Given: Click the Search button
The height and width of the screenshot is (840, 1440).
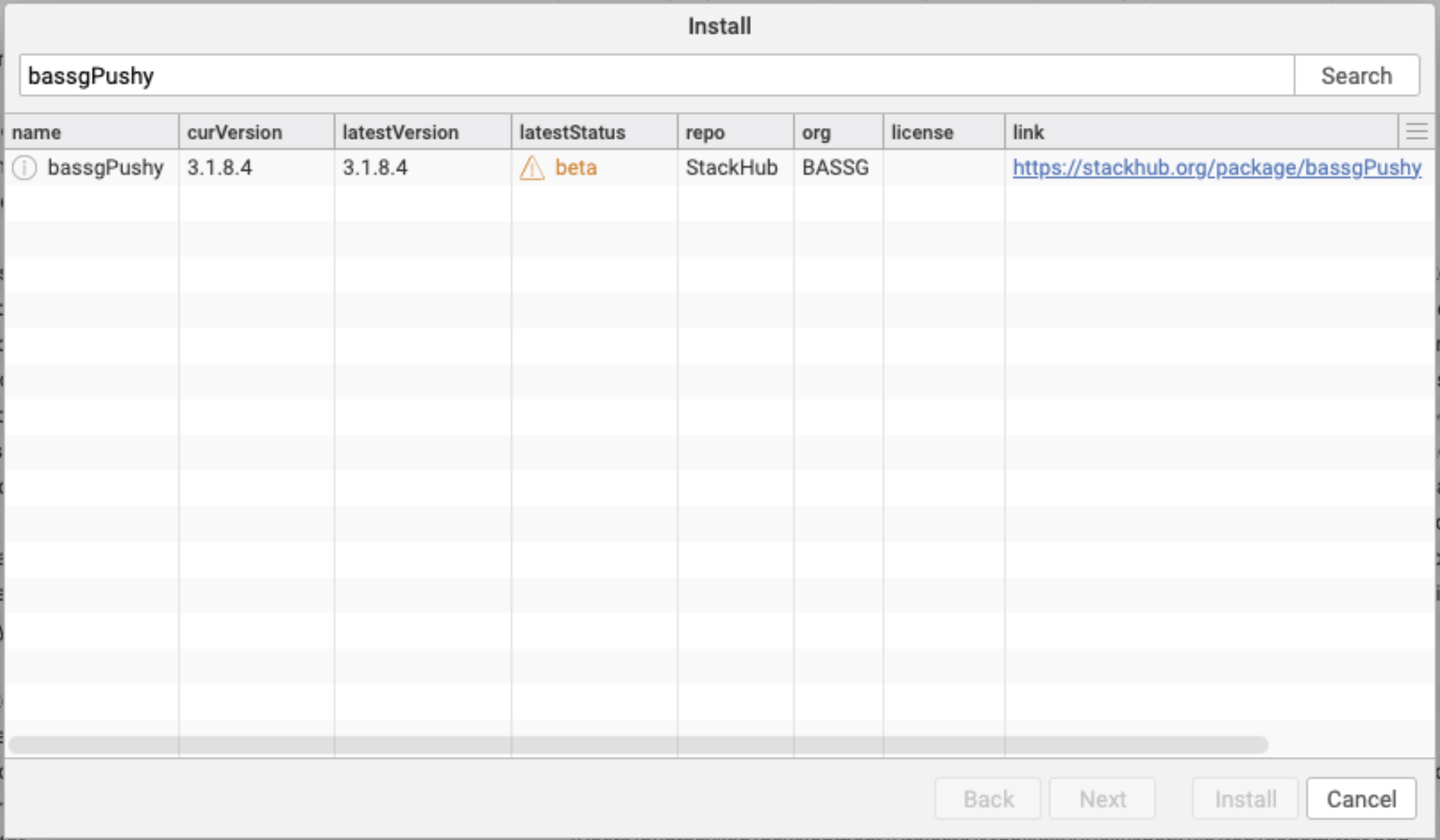Looking at the screenshot, I should 1356,75.
